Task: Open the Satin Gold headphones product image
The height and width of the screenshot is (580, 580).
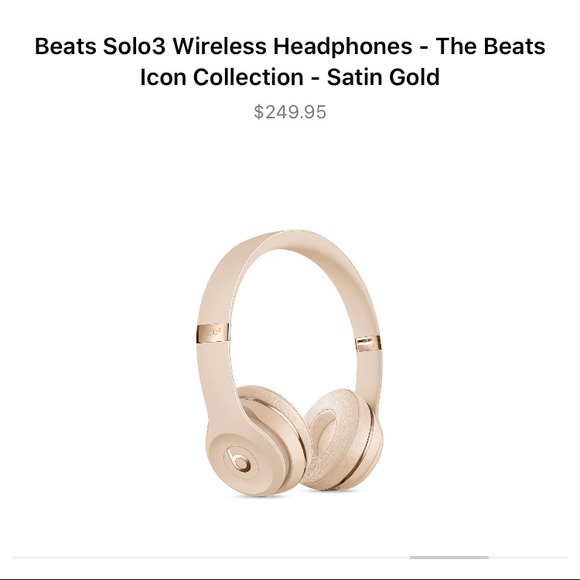Action: pos(289,363)
